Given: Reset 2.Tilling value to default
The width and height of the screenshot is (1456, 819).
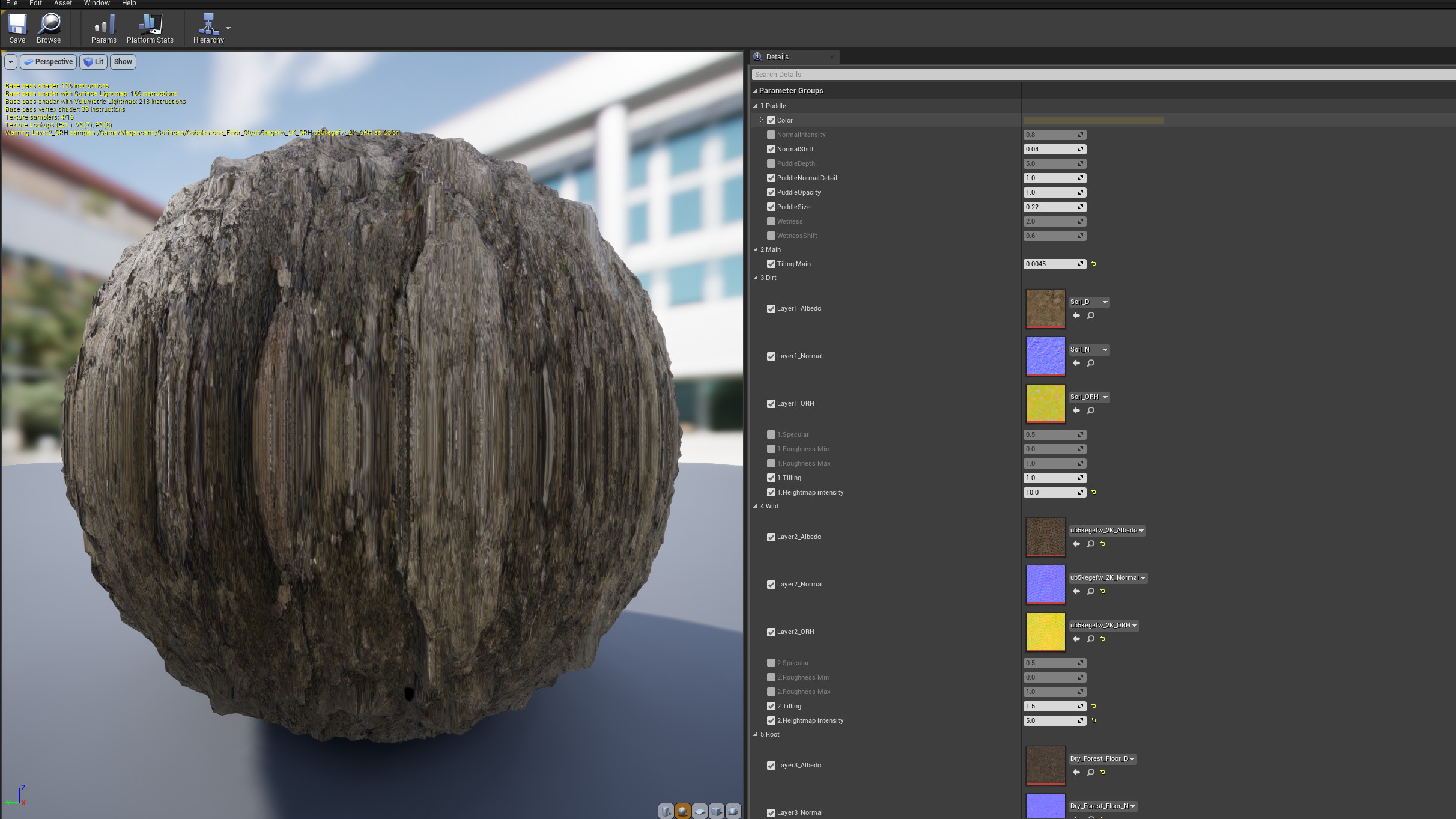Looking at the screenshot, I should tap(1094, 706).
